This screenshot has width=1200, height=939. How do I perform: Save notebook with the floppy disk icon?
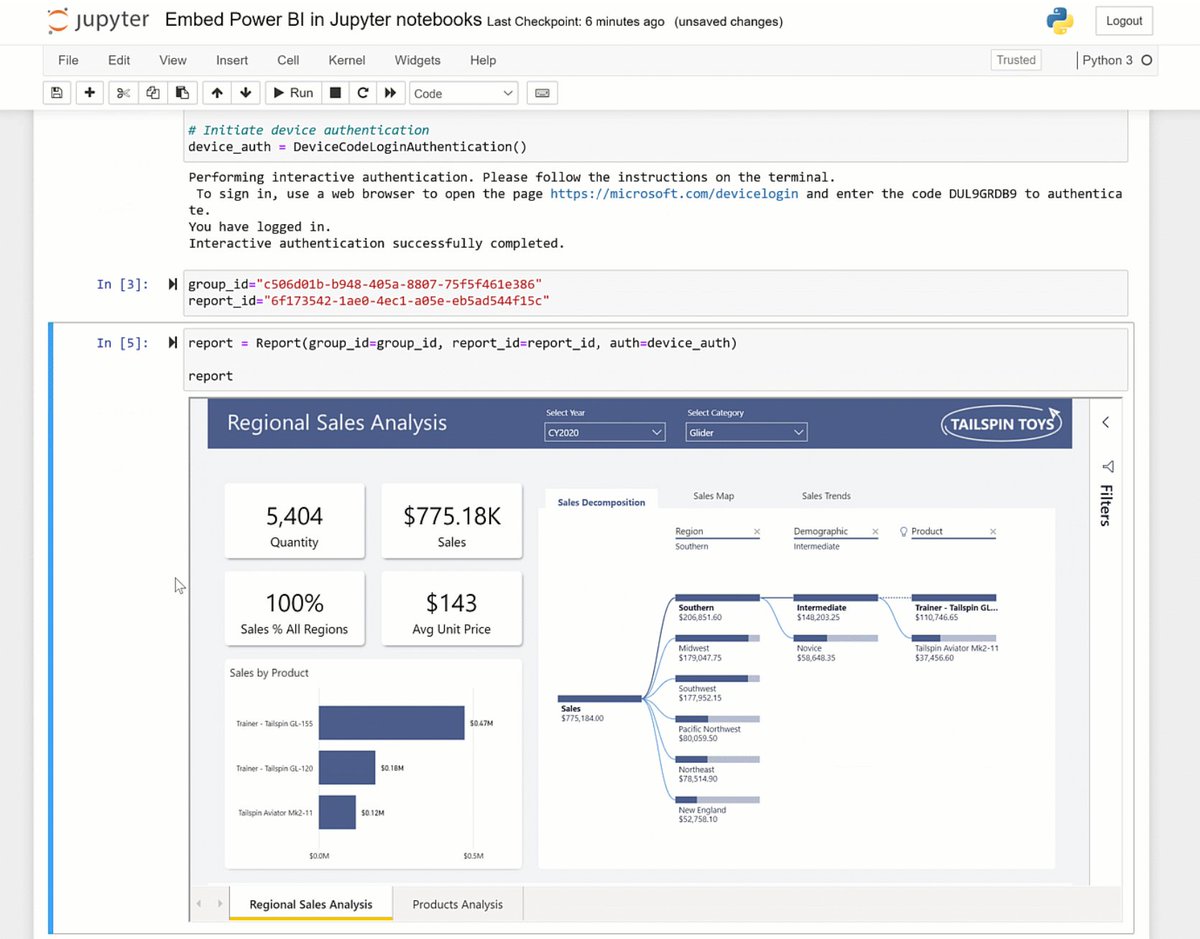pyautogui.click(x=57, y=93)
